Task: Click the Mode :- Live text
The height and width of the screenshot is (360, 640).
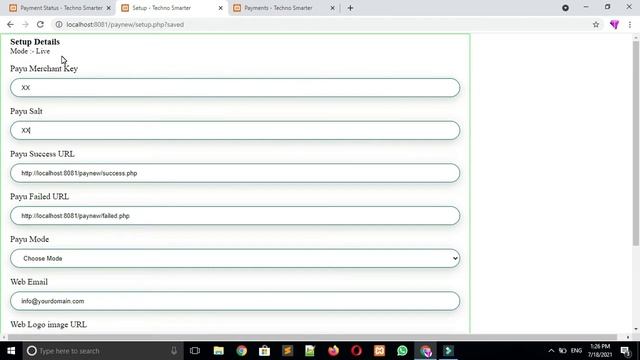Action: click(30, 51)
